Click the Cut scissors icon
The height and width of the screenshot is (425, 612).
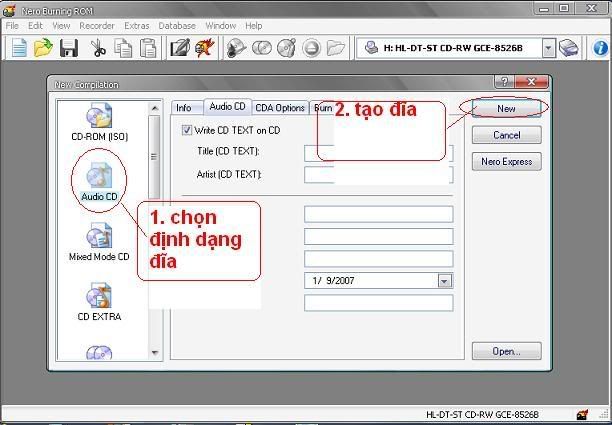(98, 48)
